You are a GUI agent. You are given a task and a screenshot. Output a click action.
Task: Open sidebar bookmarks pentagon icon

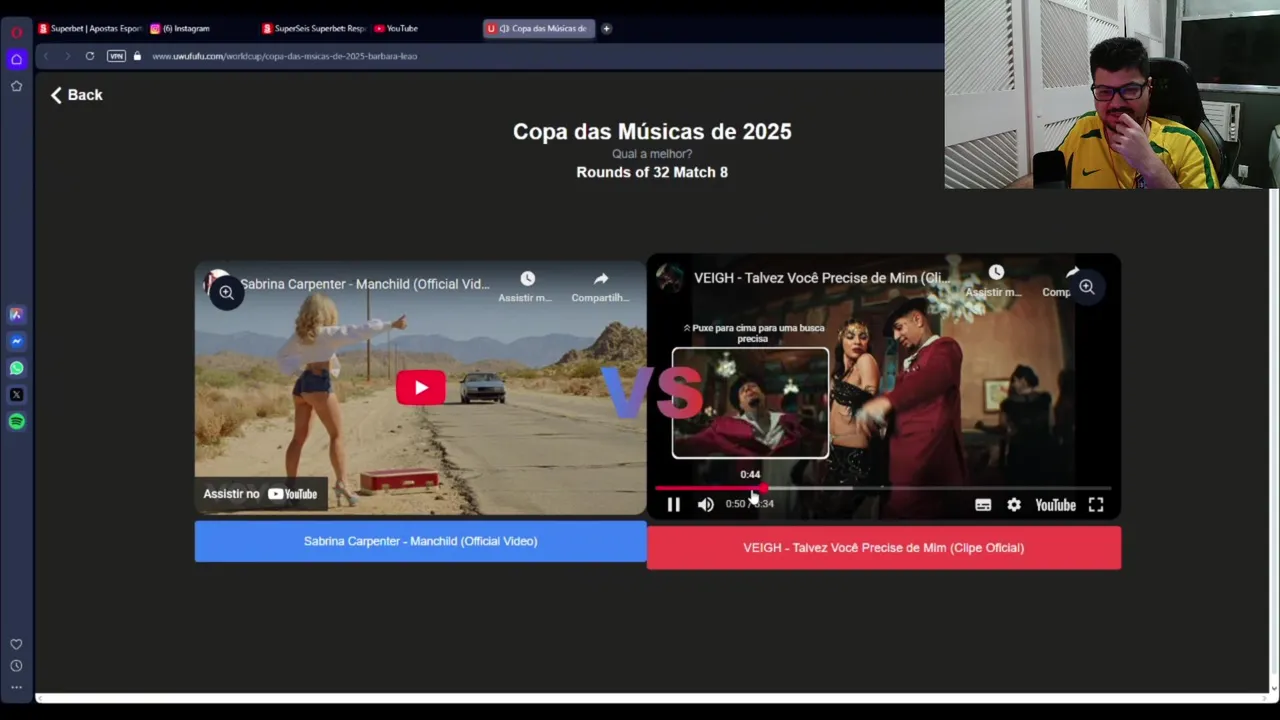point(16,86)
